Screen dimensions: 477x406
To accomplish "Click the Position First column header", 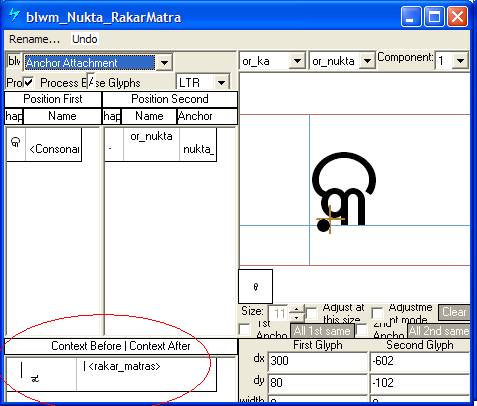I will (53, 99).
